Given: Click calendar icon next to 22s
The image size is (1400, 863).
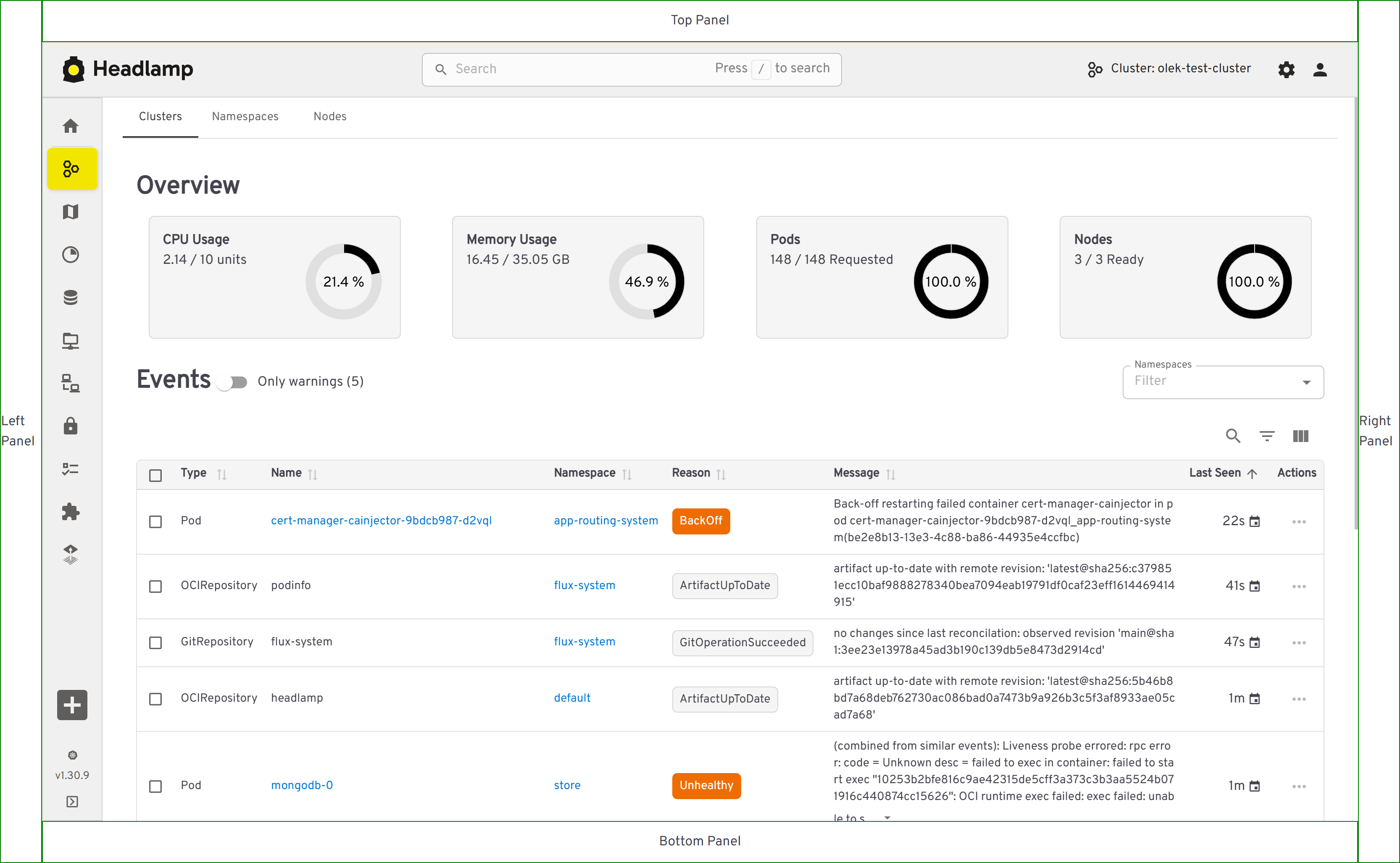Looking at the screenshot, I should coord(1255,522).
